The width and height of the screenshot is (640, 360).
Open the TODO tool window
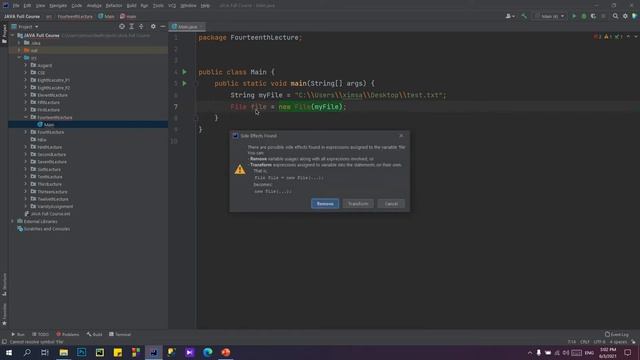(40, 334)
